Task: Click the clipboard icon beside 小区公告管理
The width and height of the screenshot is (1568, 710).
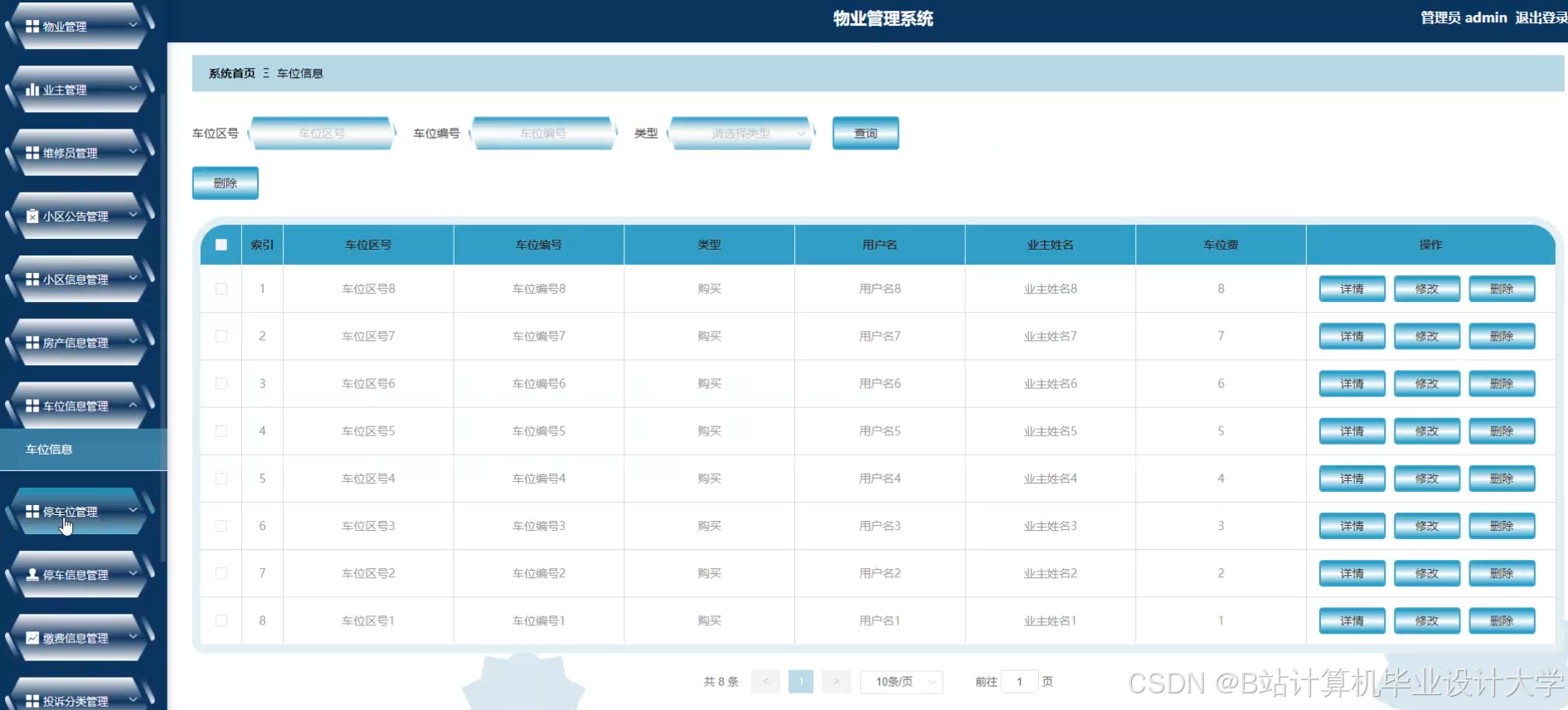Action: pos(32,216)
